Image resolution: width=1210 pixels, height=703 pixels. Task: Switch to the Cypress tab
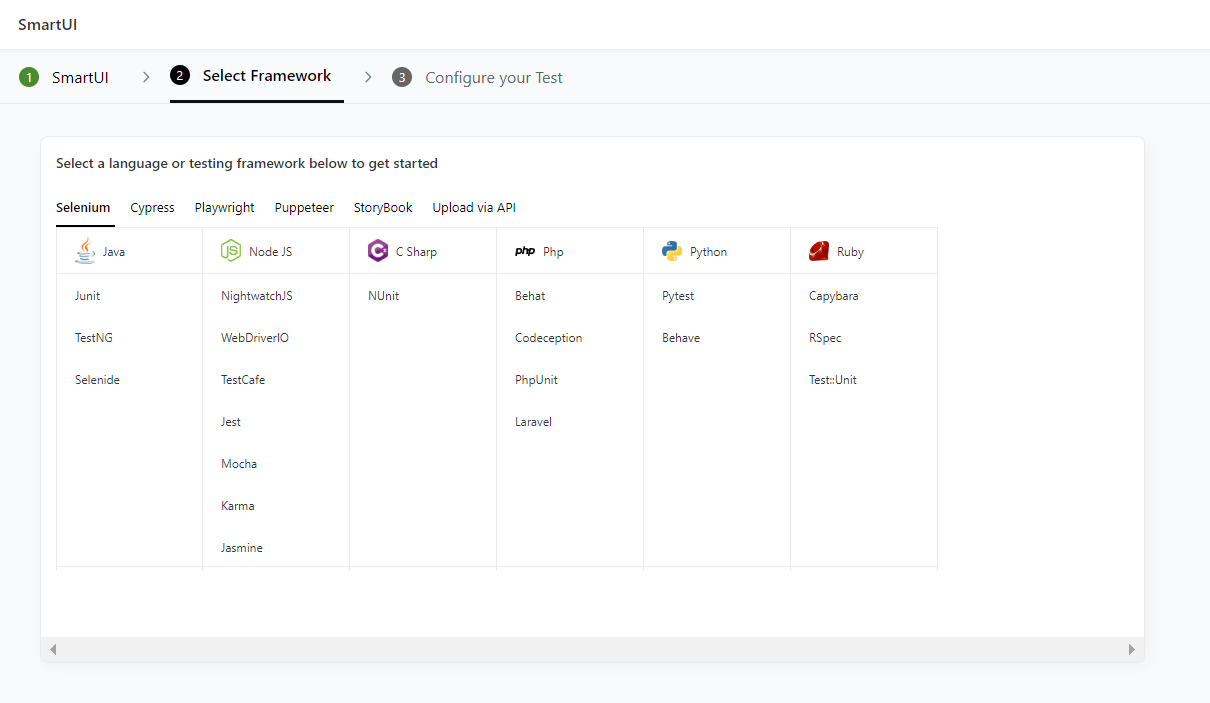(x=152, y=208)
